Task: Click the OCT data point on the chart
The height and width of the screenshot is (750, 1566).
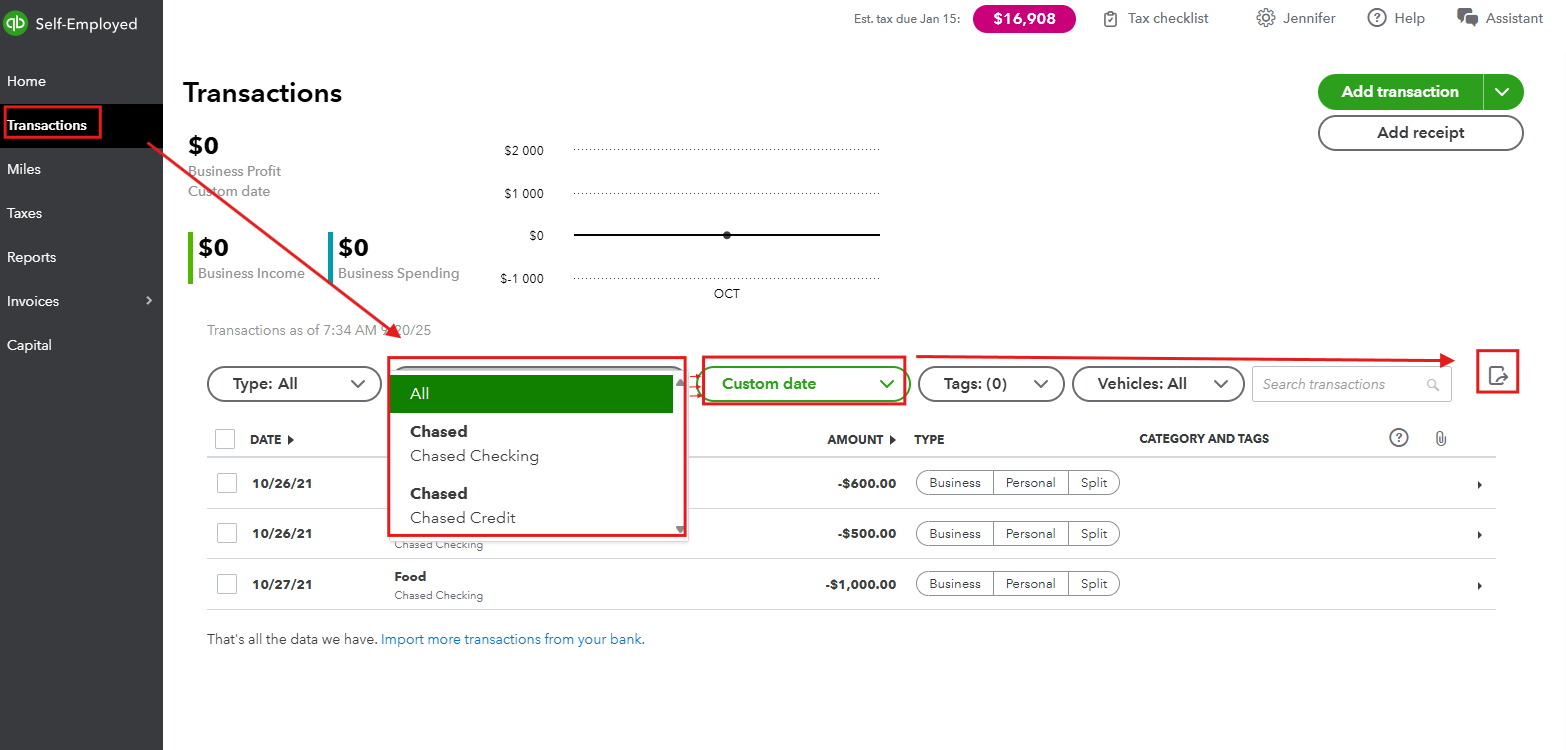Action: click(x=727, y=235)
